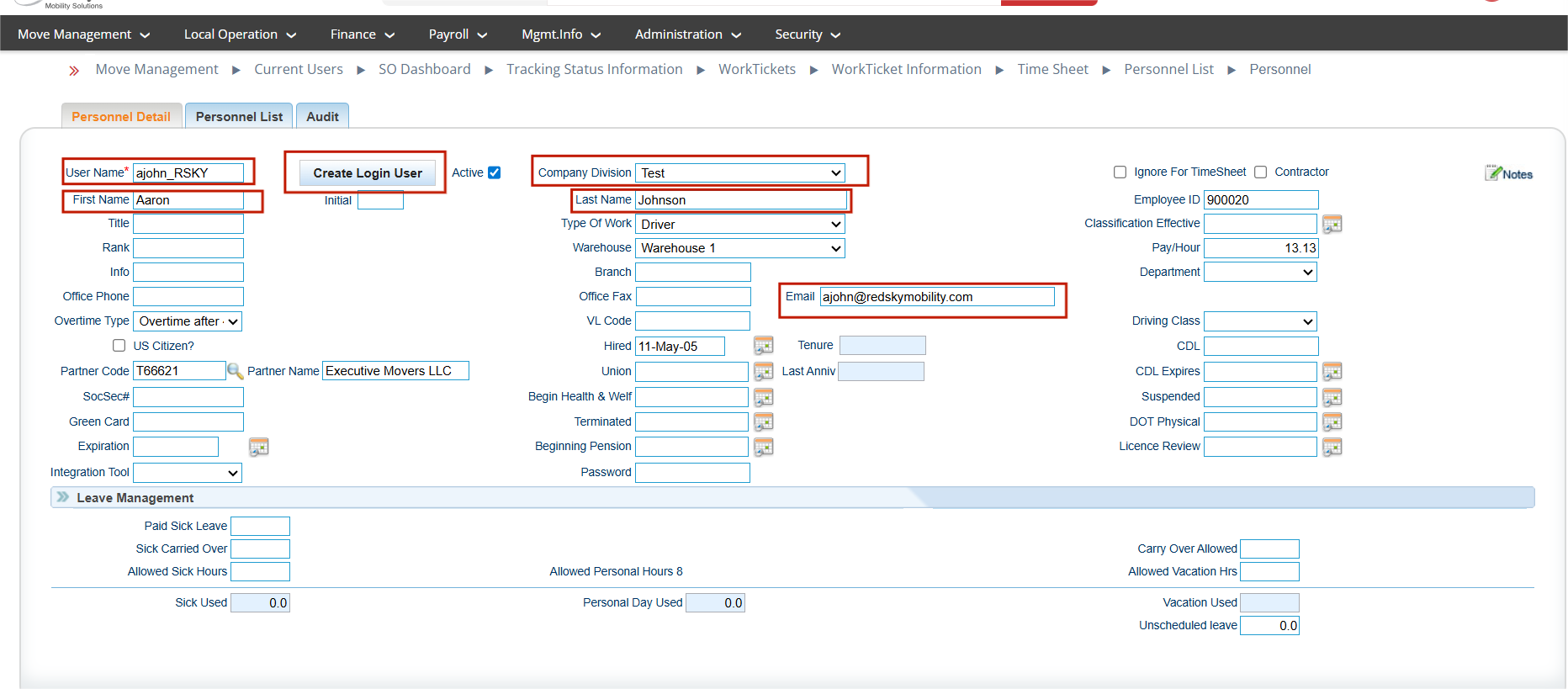
Task: Go to Time Sheet breadcrumb link
Action: 1053,69
